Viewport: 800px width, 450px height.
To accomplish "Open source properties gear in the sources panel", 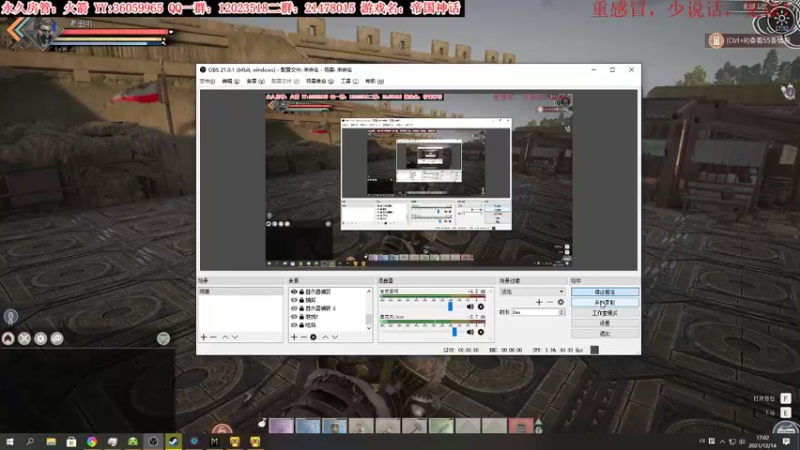I will click(x=313, y=337).
